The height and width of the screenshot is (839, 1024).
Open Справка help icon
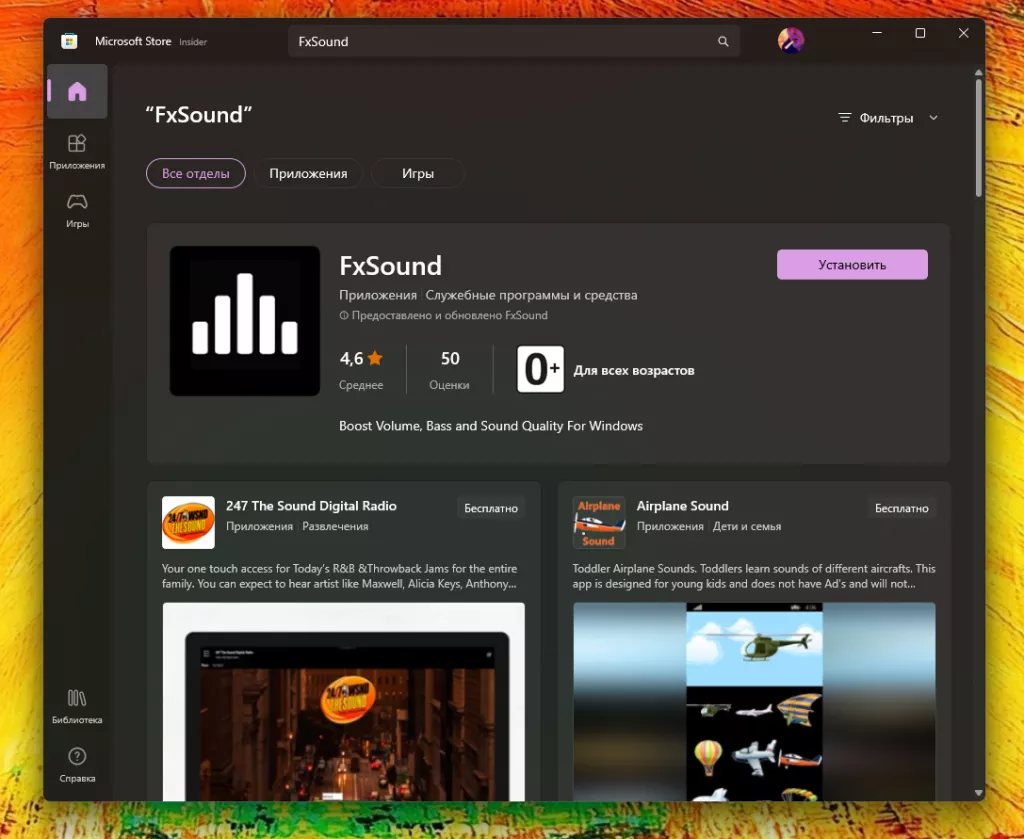point(77,765)
